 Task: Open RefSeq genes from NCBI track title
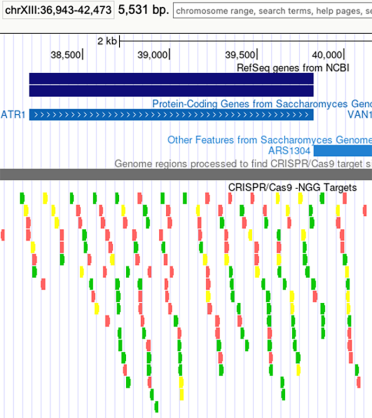point(293,68)
